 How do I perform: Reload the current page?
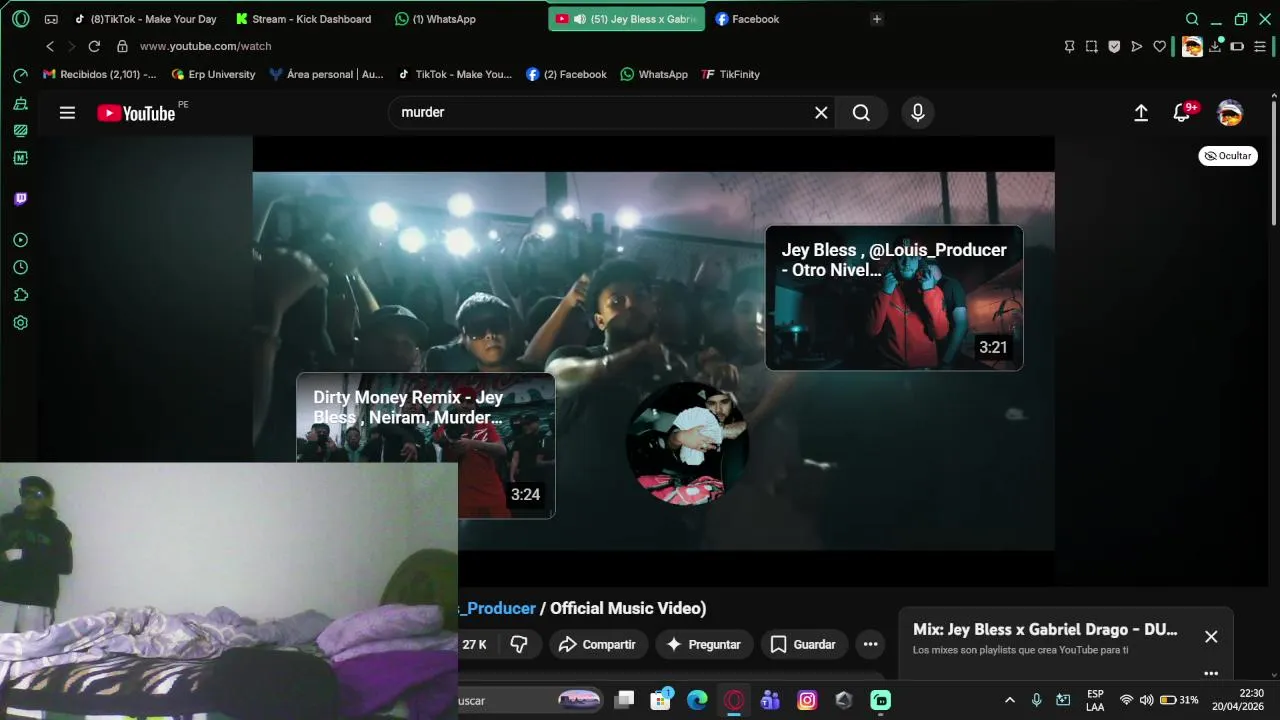[94, 46]
